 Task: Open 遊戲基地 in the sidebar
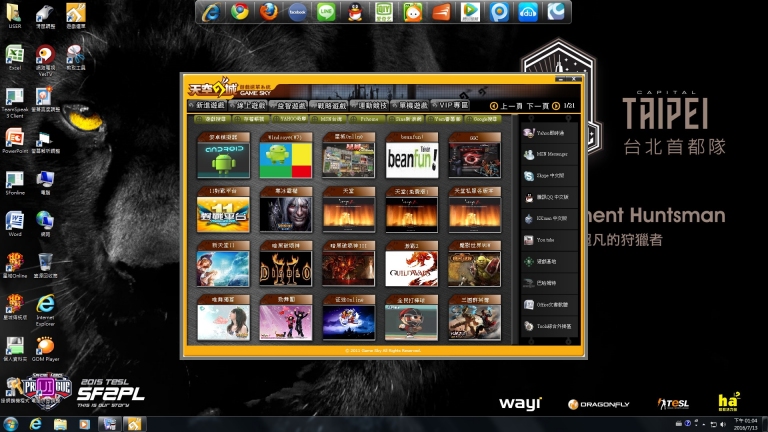click(549, 262)
